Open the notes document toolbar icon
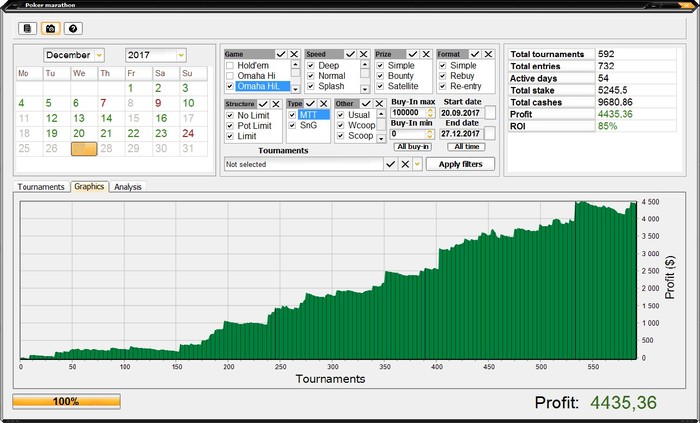Screen dimensions: 700x423 coord(27,29)
